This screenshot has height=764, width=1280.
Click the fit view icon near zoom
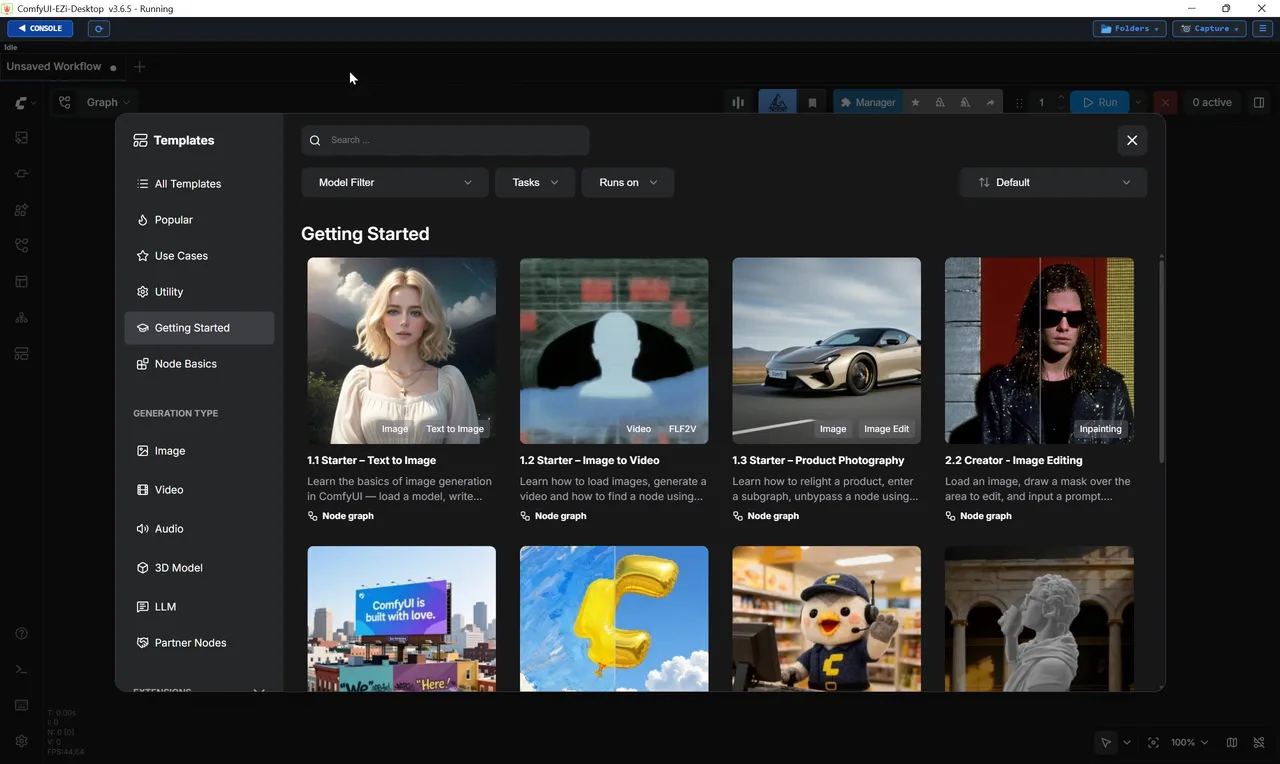click(1153, 743)
